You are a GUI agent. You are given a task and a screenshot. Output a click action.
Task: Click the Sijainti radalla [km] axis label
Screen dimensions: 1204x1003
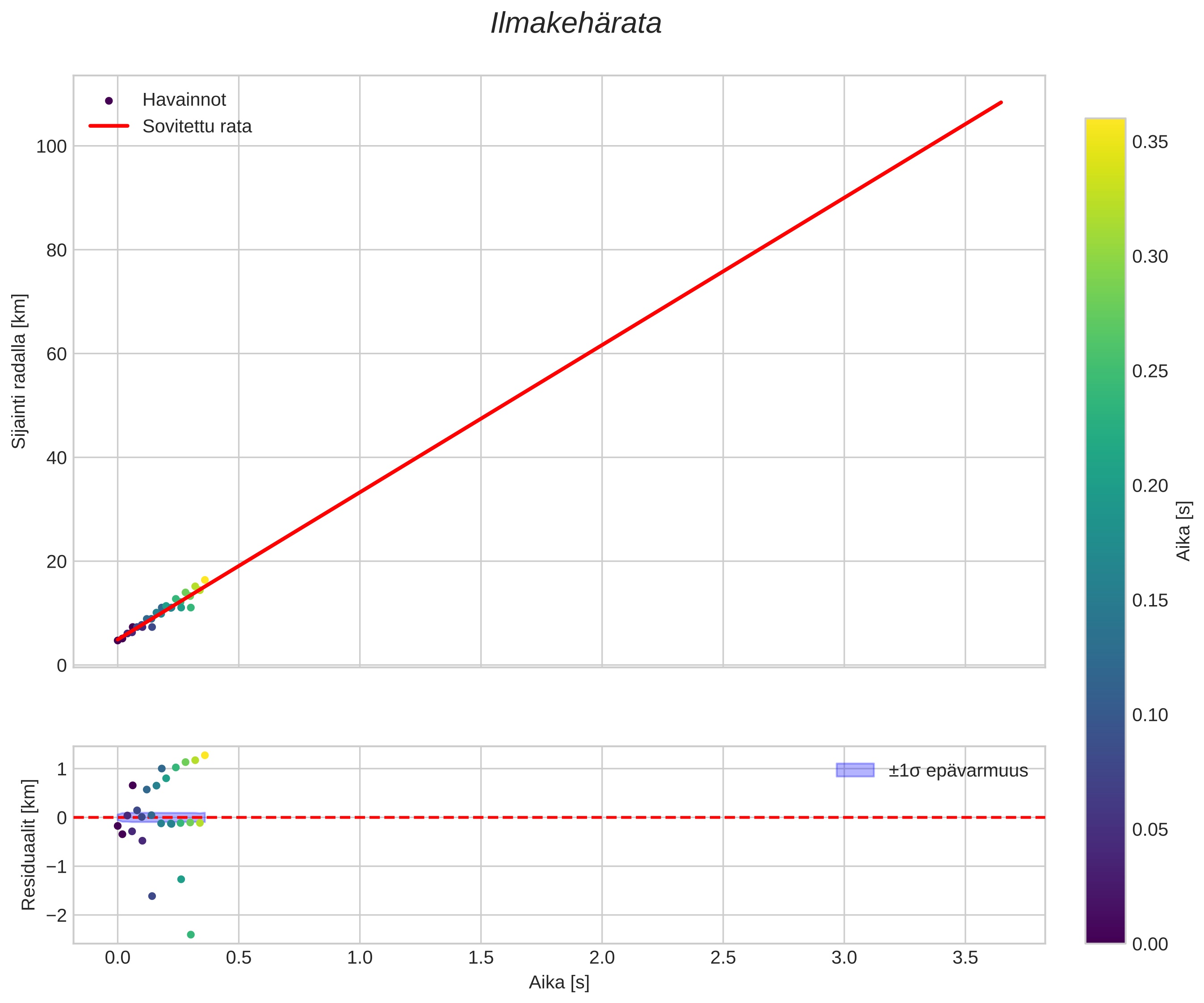coord(20,372)
